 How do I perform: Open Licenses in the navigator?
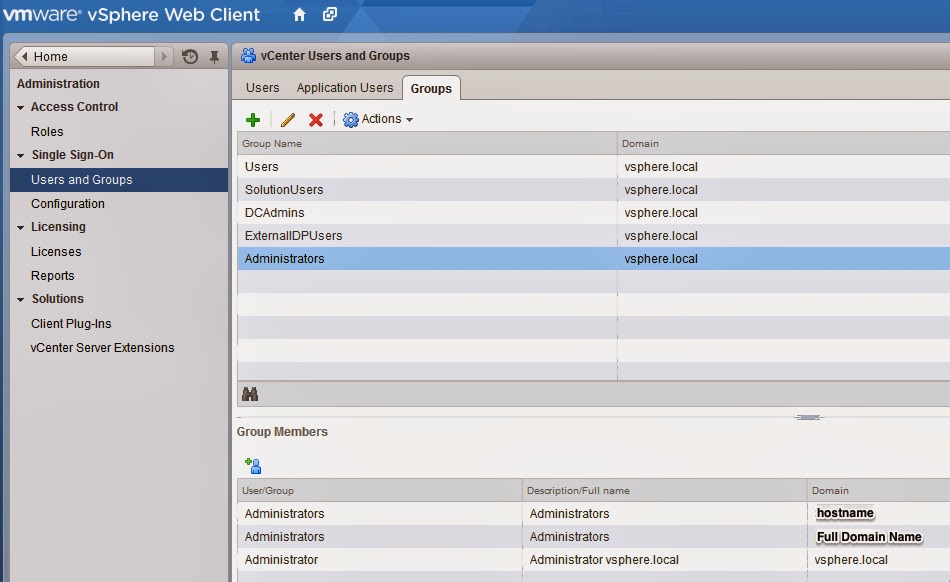(x=56, y=251)
